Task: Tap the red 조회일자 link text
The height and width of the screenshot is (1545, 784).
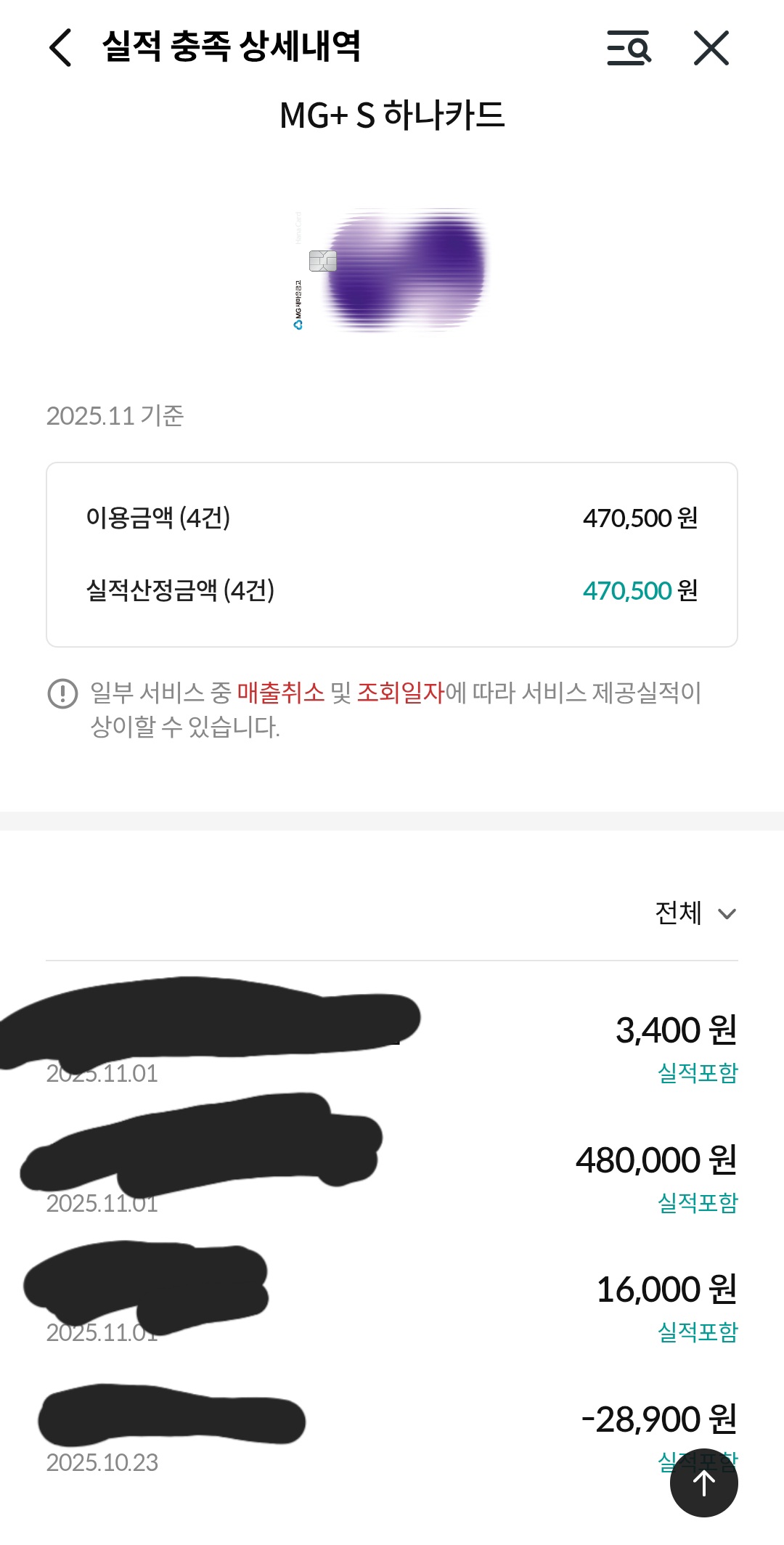Action: pyautogui.click(x=400, y=693)
